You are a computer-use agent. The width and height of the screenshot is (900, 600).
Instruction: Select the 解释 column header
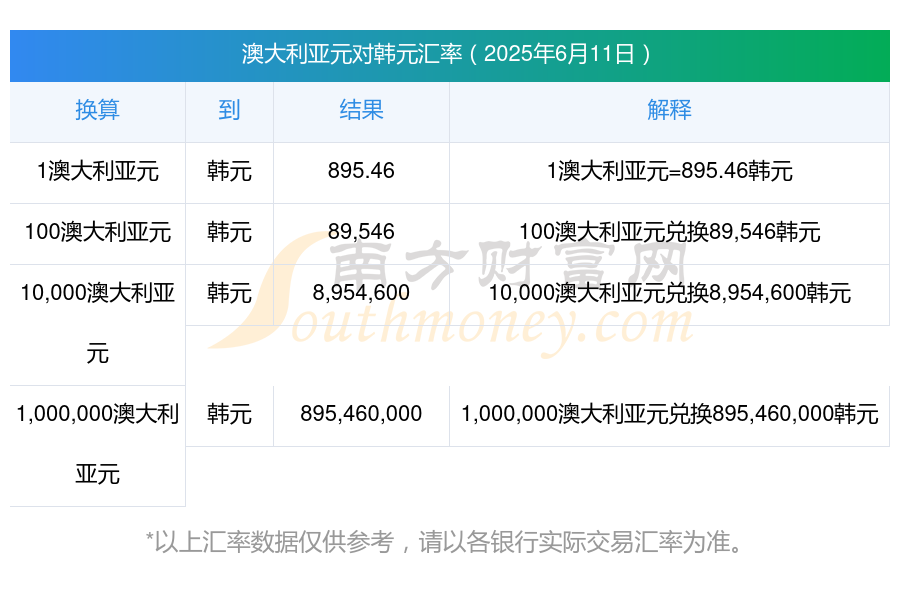point(669,110)
